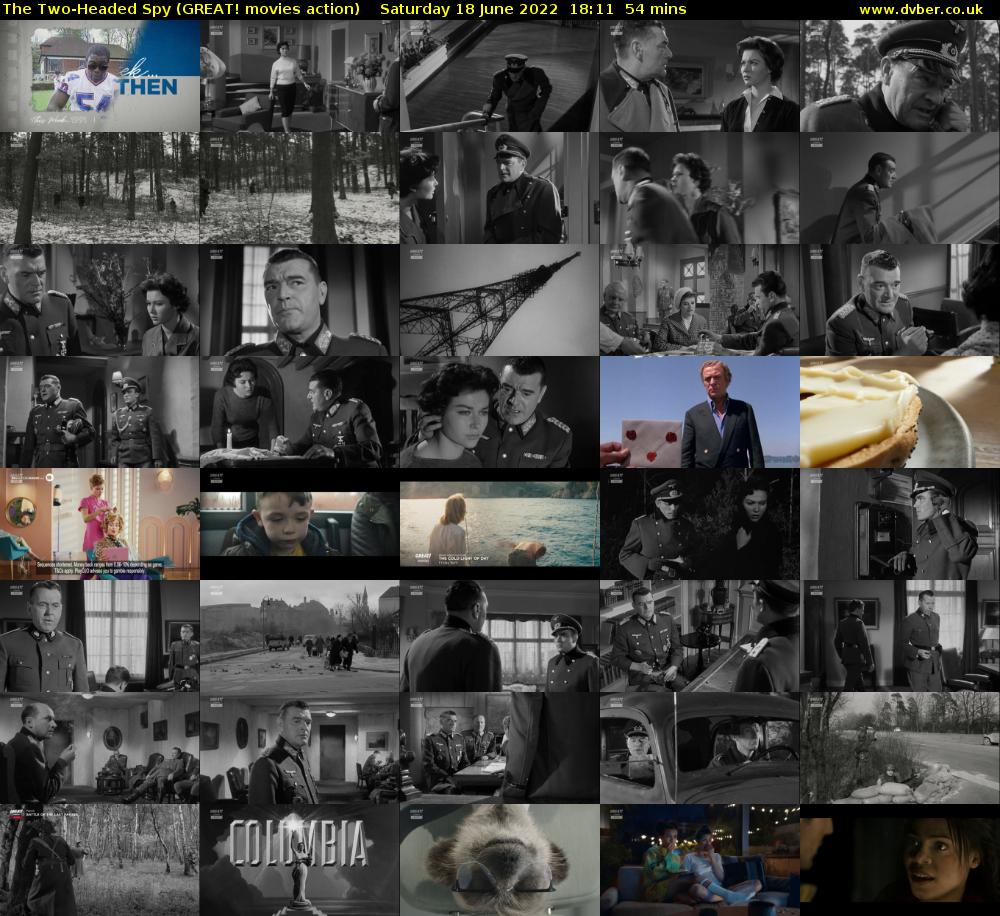Open thumbnail of soldier in birch woods
This screenshot has width=1000, height=916.
click(x=99, y=860)
